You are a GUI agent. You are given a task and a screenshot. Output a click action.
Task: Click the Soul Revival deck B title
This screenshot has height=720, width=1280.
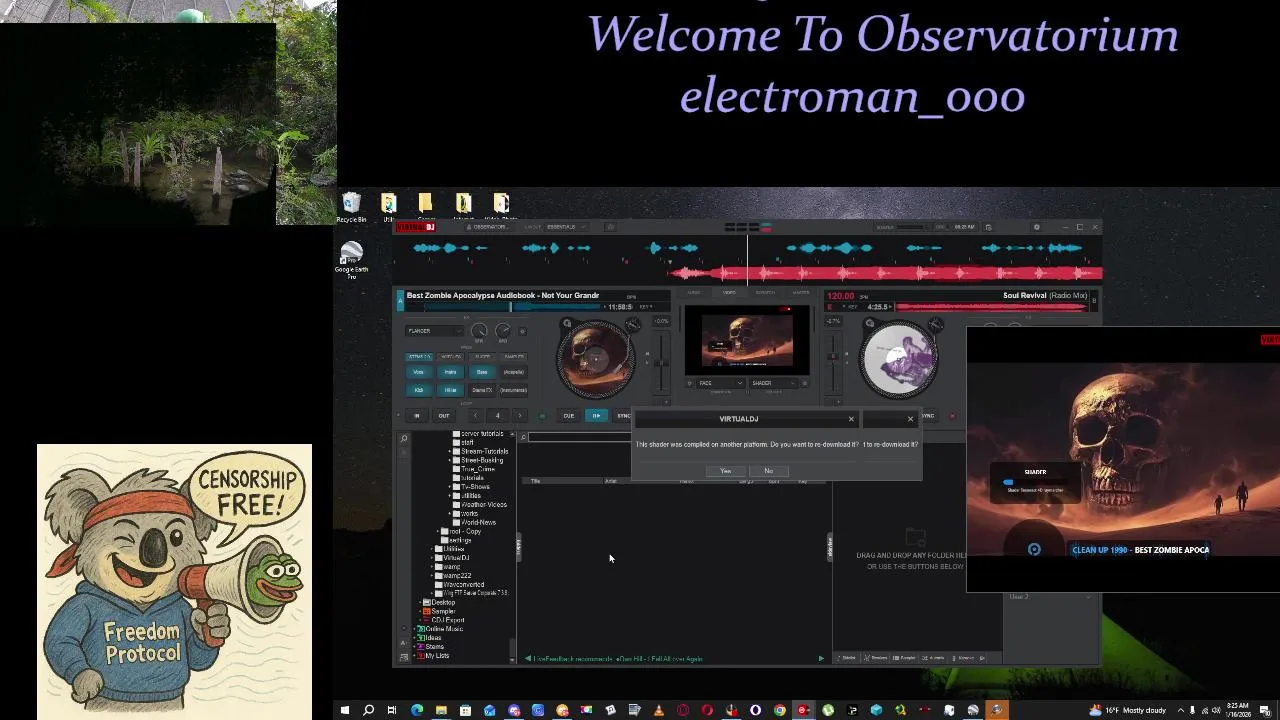(1045, 296)
